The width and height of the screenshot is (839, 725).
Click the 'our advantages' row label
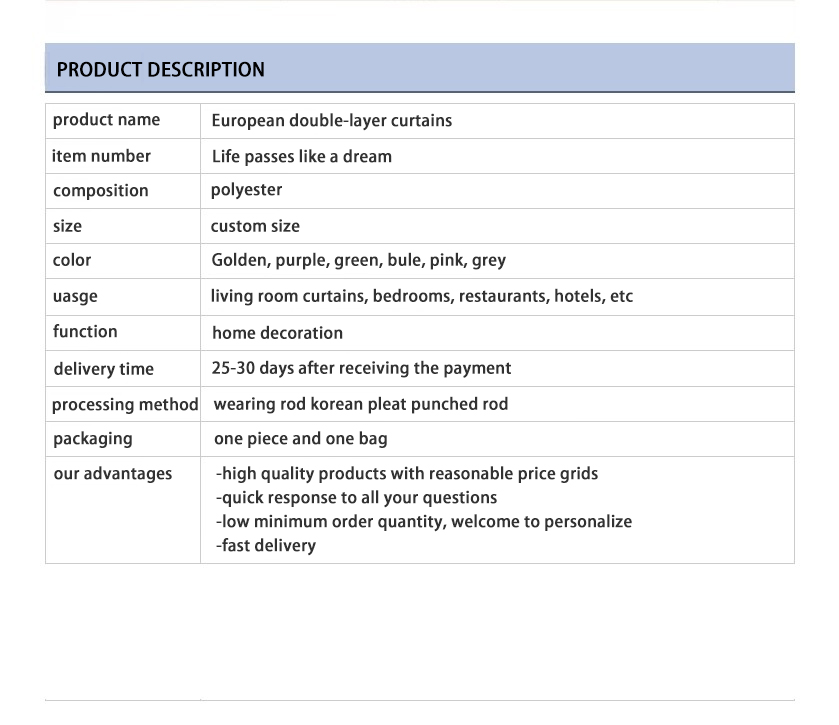click(x=112, y=474)
